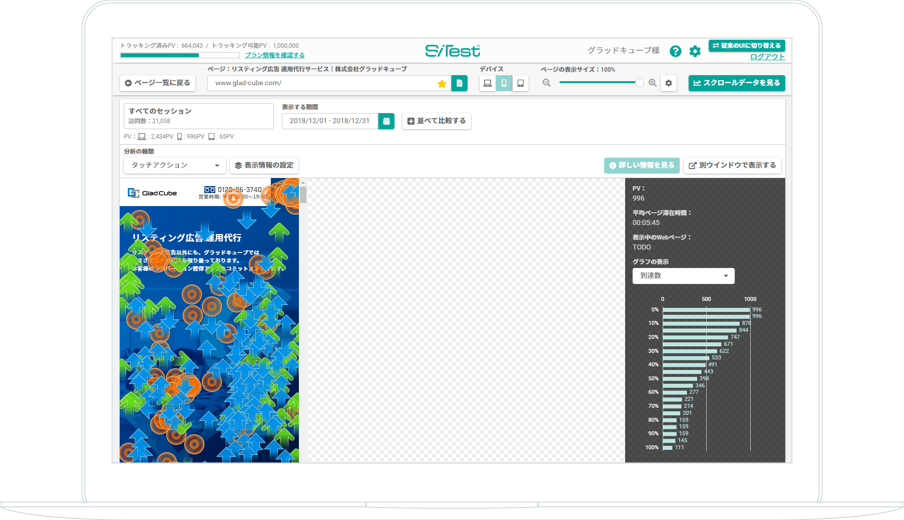Open display size settings gear button

(669, 83)
